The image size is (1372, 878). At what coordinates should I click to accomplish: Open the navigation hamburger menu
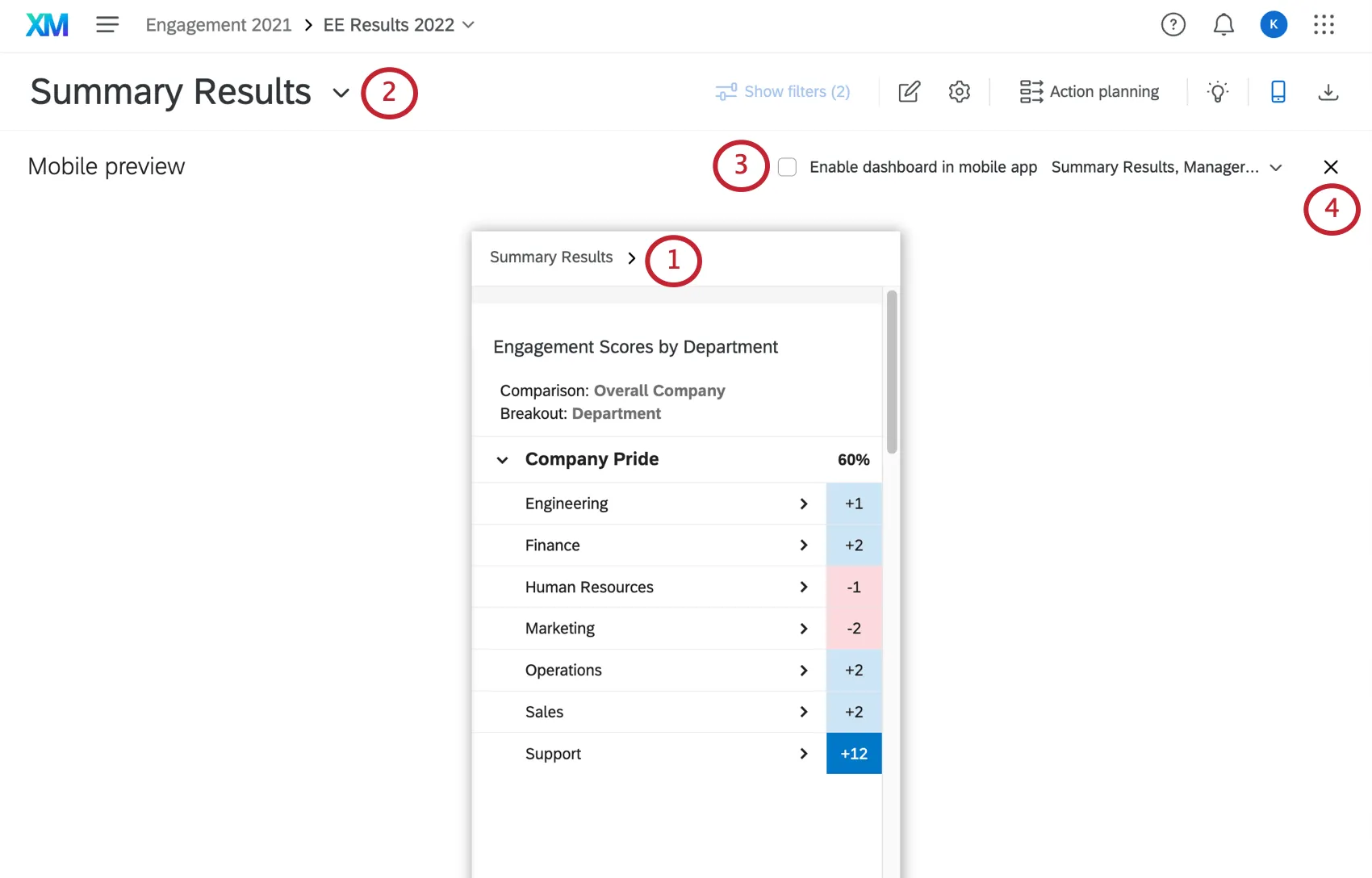[107, 24]
